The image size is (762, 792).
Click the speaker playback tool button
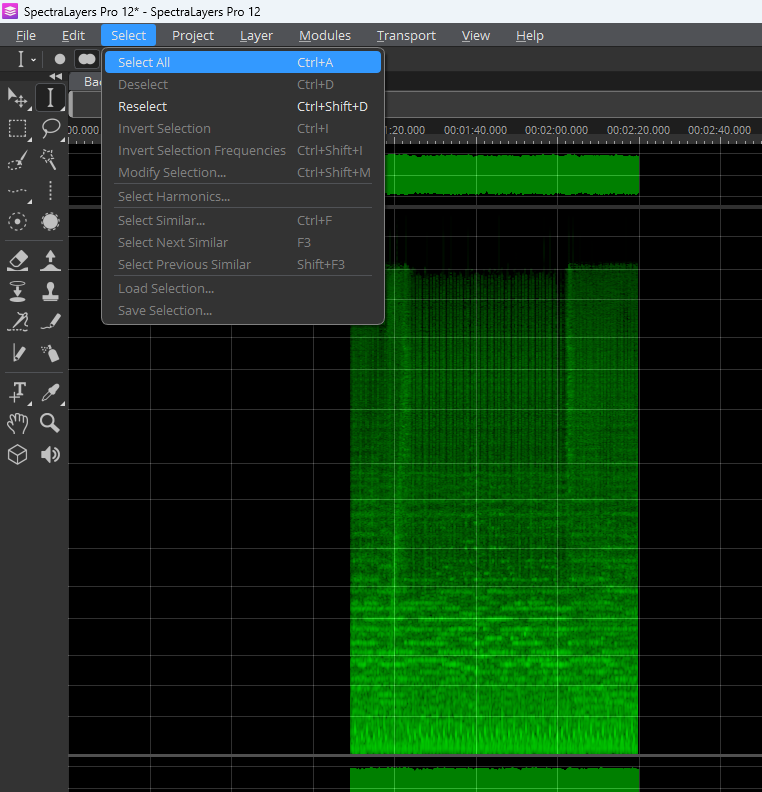[x=50, y=455]
